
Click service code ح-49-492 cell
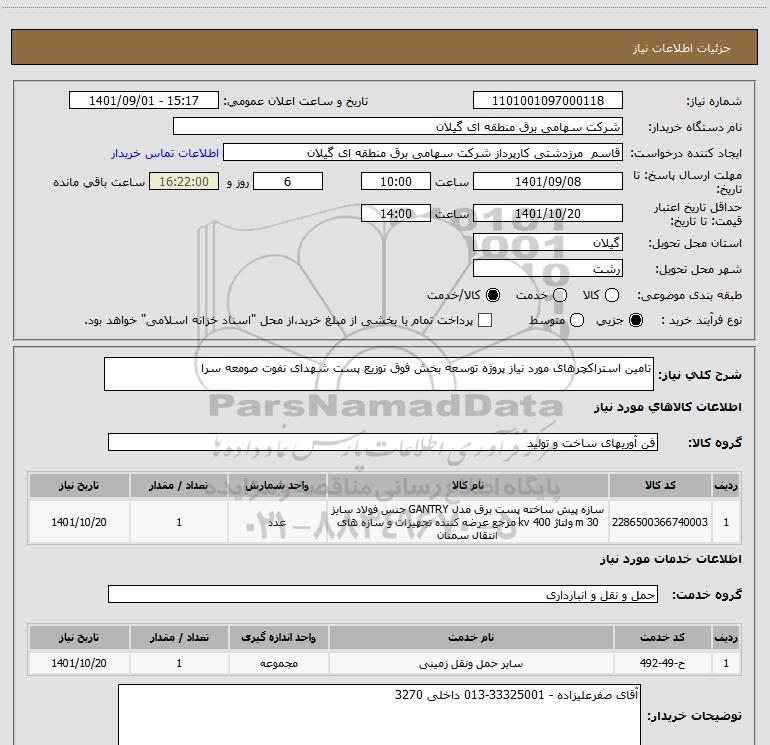click(x=662, y=663)
